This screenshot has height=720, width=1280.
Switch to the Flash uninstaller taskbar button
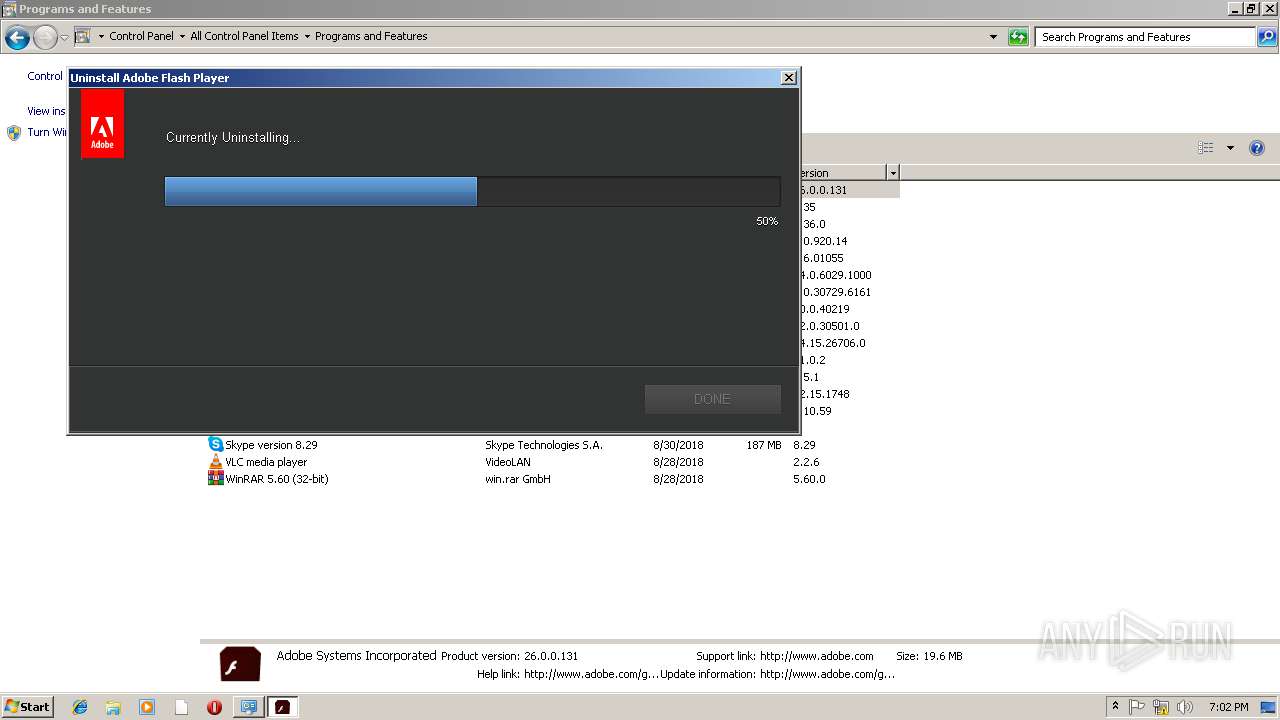282,707
